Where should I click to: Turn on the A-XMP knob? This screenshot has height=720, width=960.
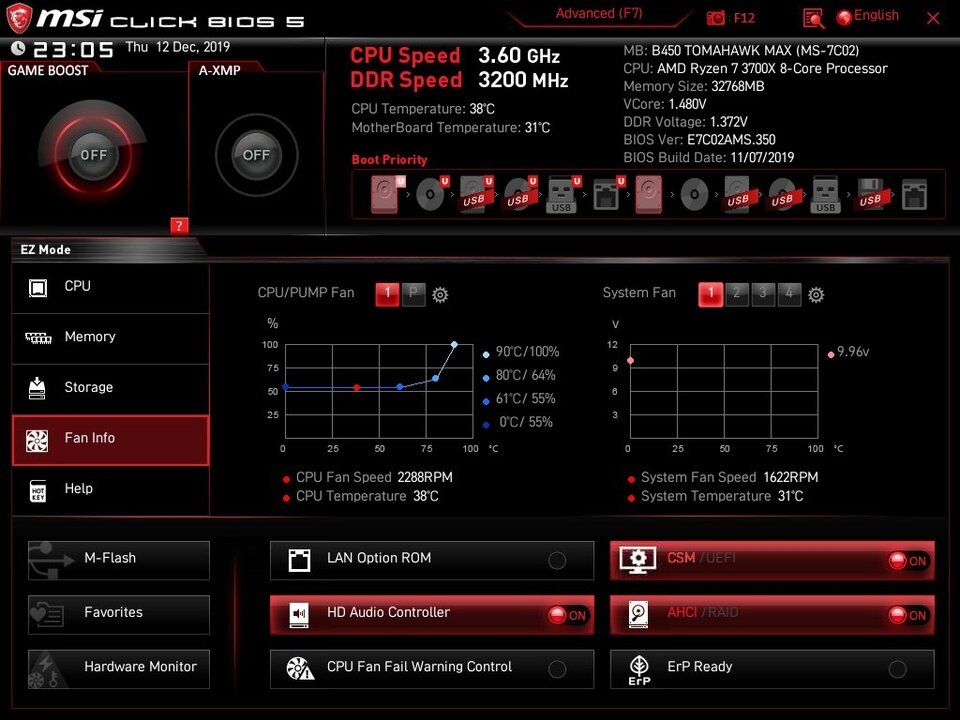click(x=256, y=155)
